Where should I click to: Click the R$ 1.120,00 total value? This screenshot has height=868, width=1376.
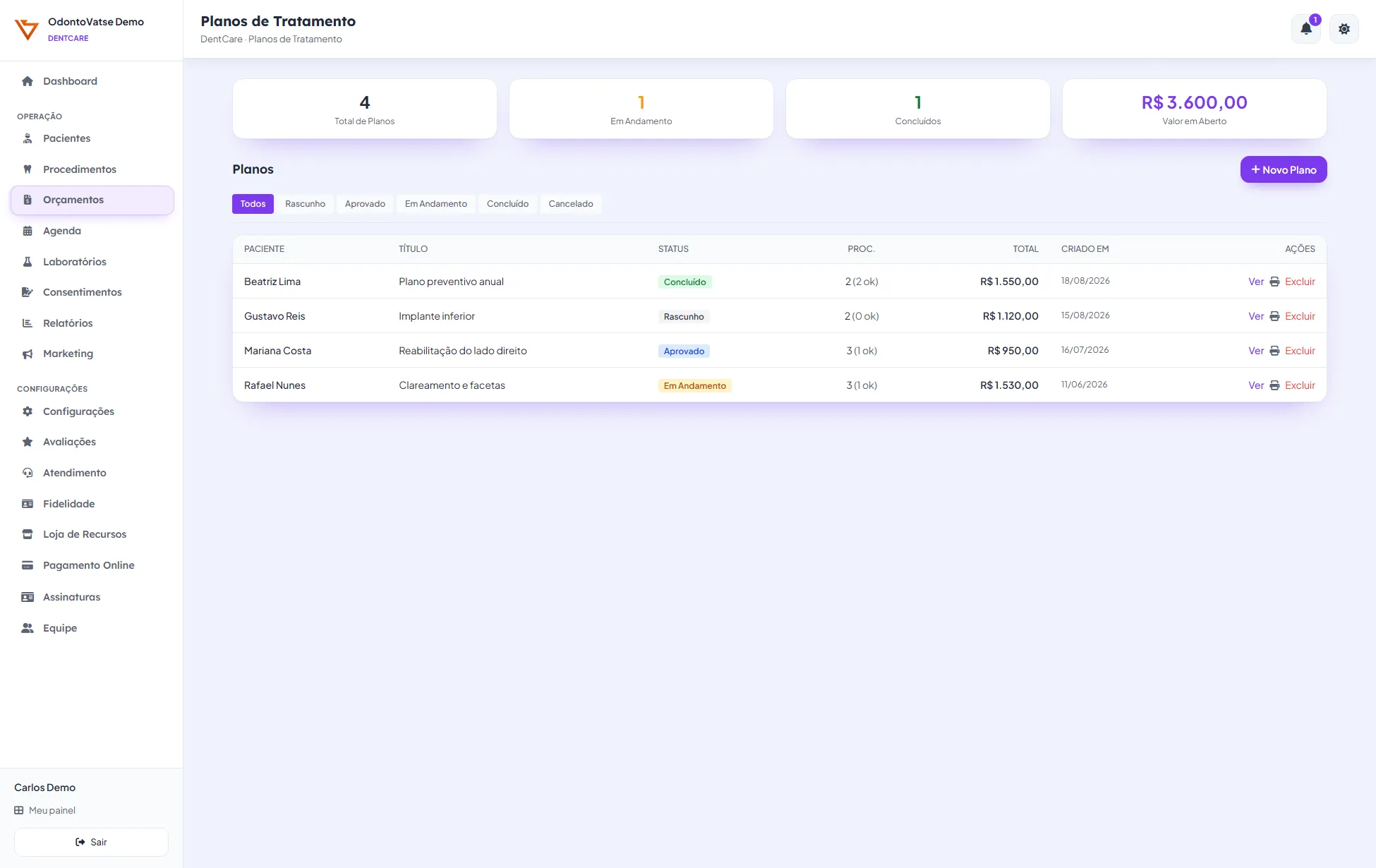pyautogui.click(x=1010, y=316)
